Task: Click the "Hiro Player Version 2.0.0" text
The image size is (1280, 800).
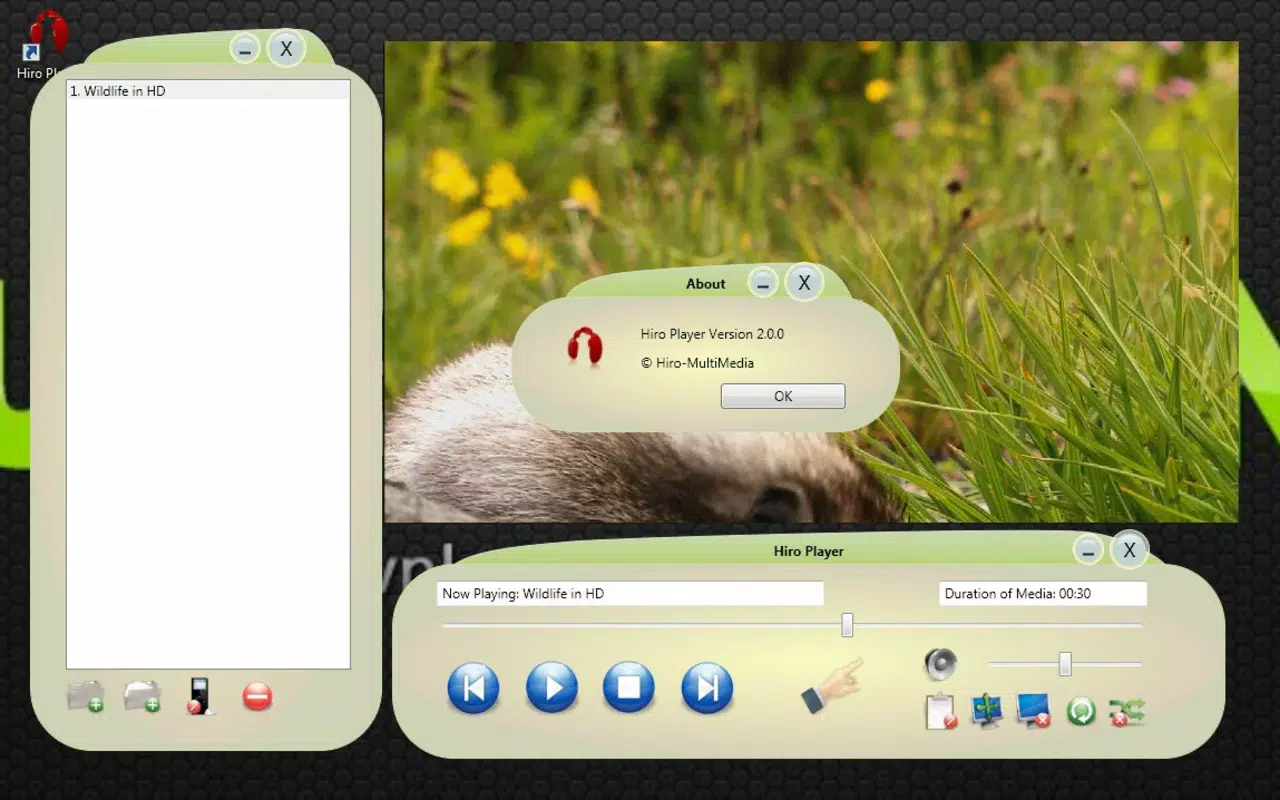Action: pyautogui.click(x=712, y=334)
